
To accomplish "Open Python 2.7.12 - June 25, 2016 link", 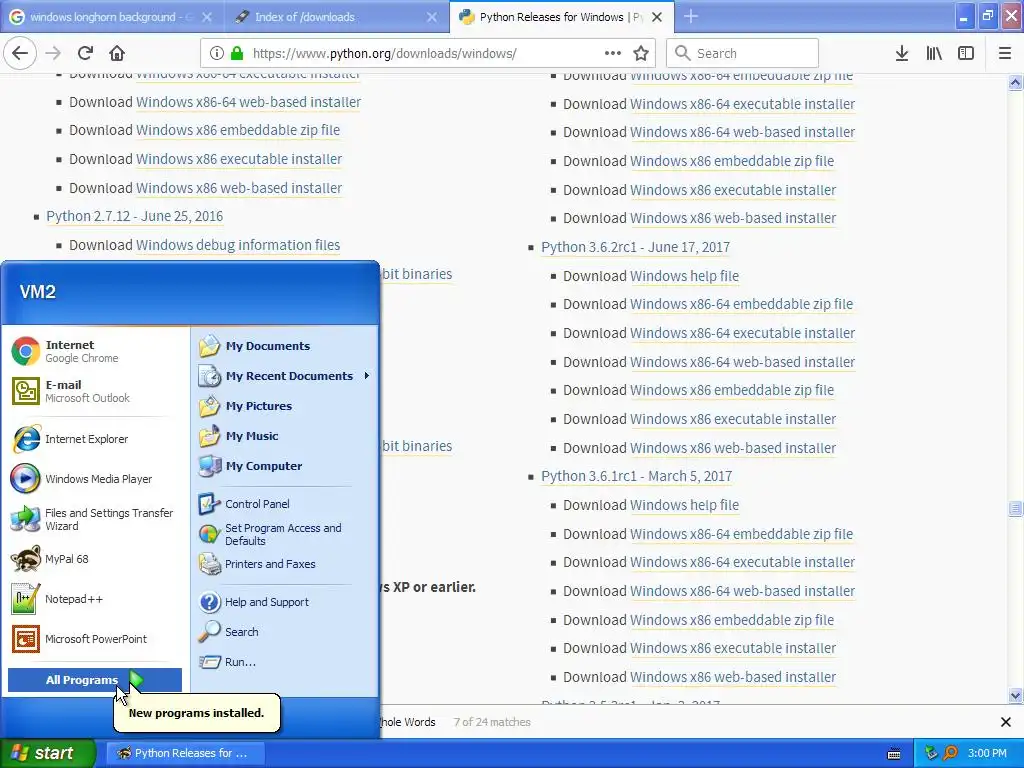I will click(135, 216).
